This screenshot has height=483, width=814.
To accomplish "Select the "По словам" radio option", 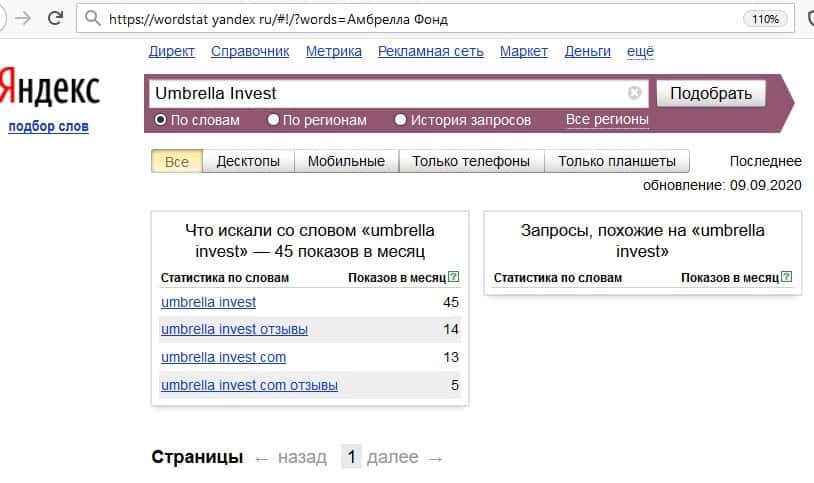I will [160, 120].
